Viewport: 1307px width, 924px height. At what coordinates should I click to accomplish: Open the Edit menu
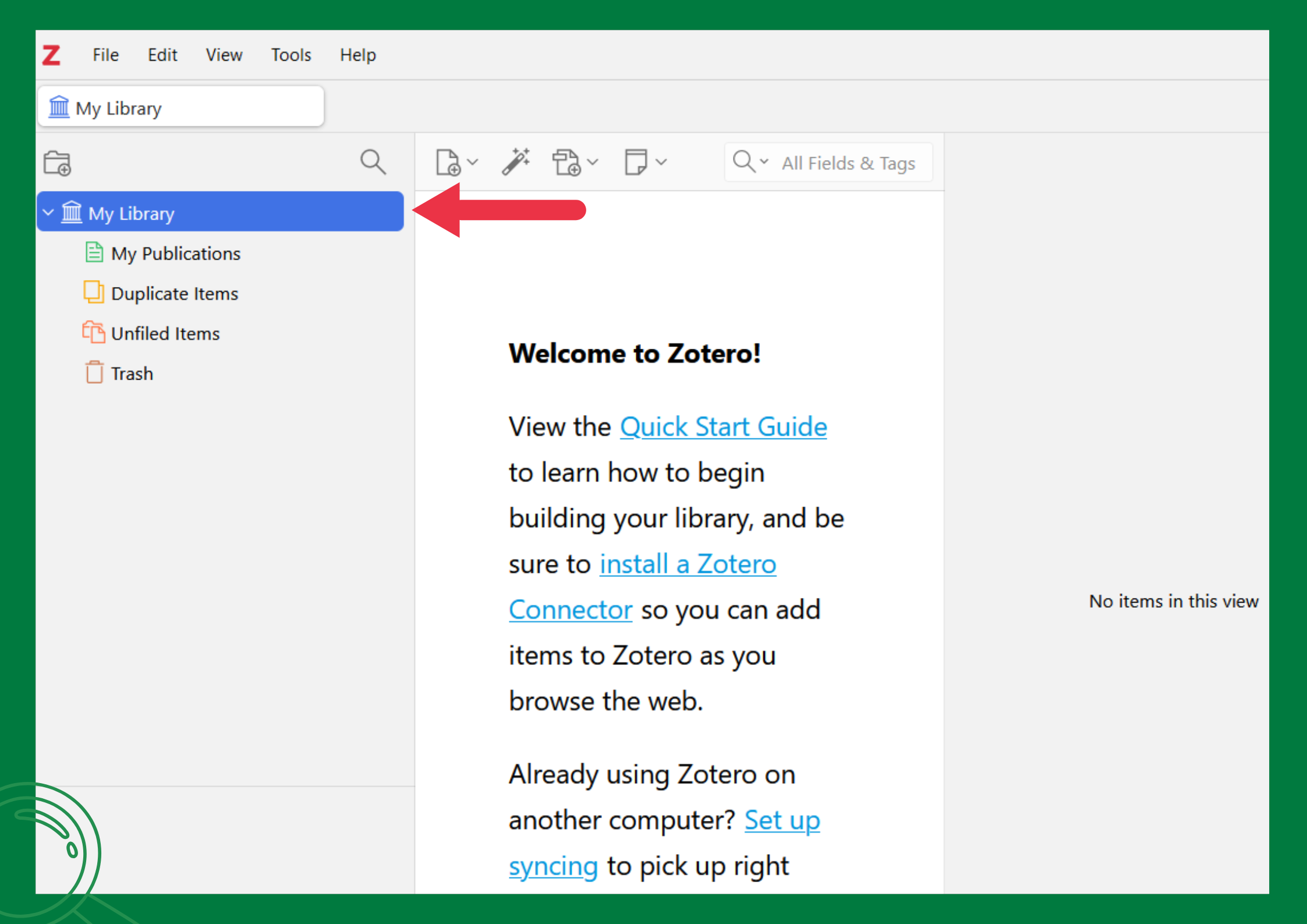(x=162, y=55)
